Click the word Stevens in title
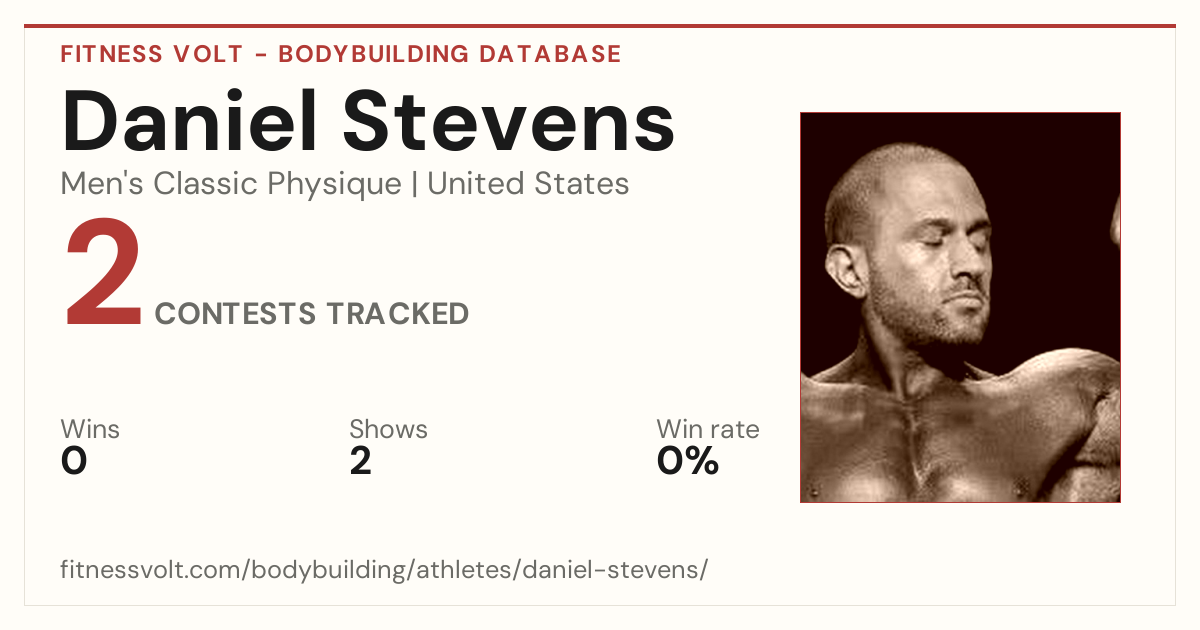 click(x=510, y=122)
